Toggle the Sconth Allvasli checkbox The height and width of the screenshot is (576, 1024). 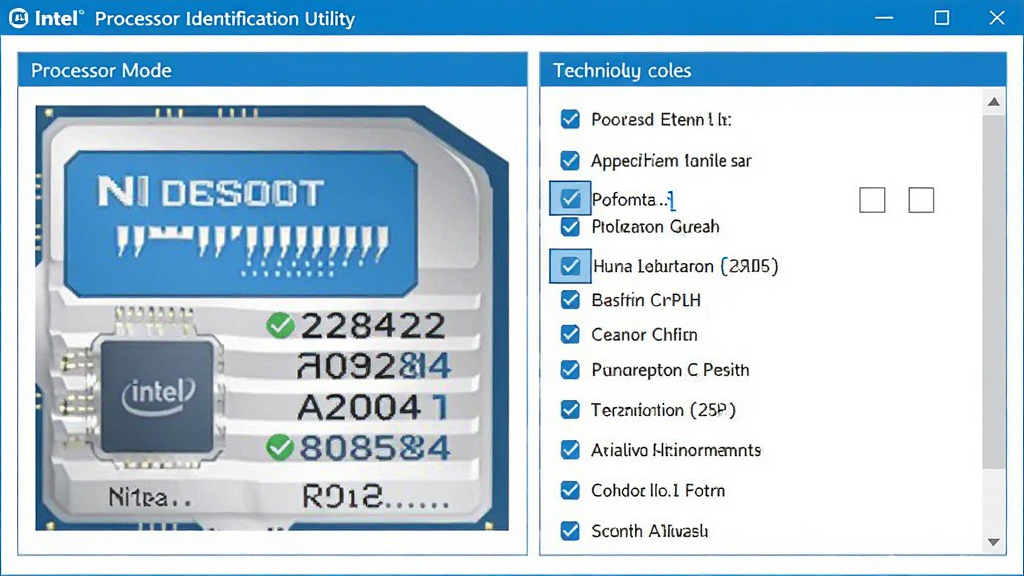pos(570,531)
